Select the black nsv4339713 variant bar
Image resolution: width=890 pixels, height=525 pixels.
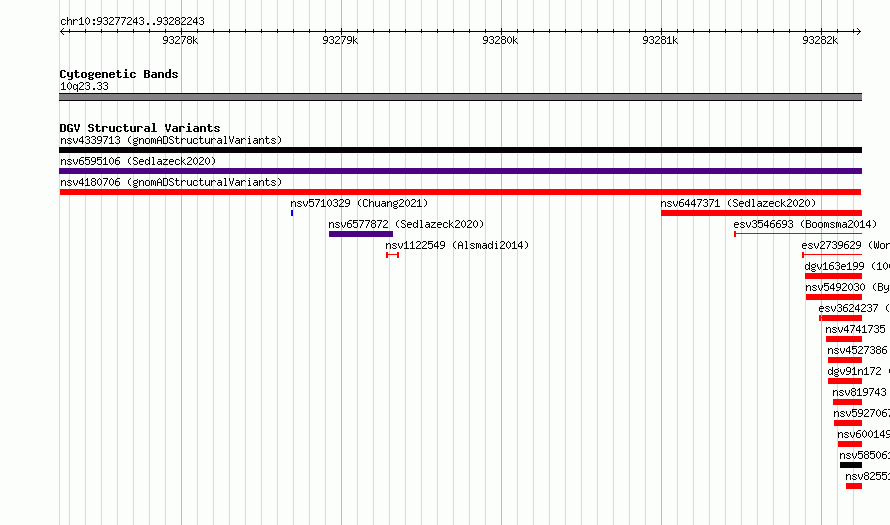tap(460, 150)
